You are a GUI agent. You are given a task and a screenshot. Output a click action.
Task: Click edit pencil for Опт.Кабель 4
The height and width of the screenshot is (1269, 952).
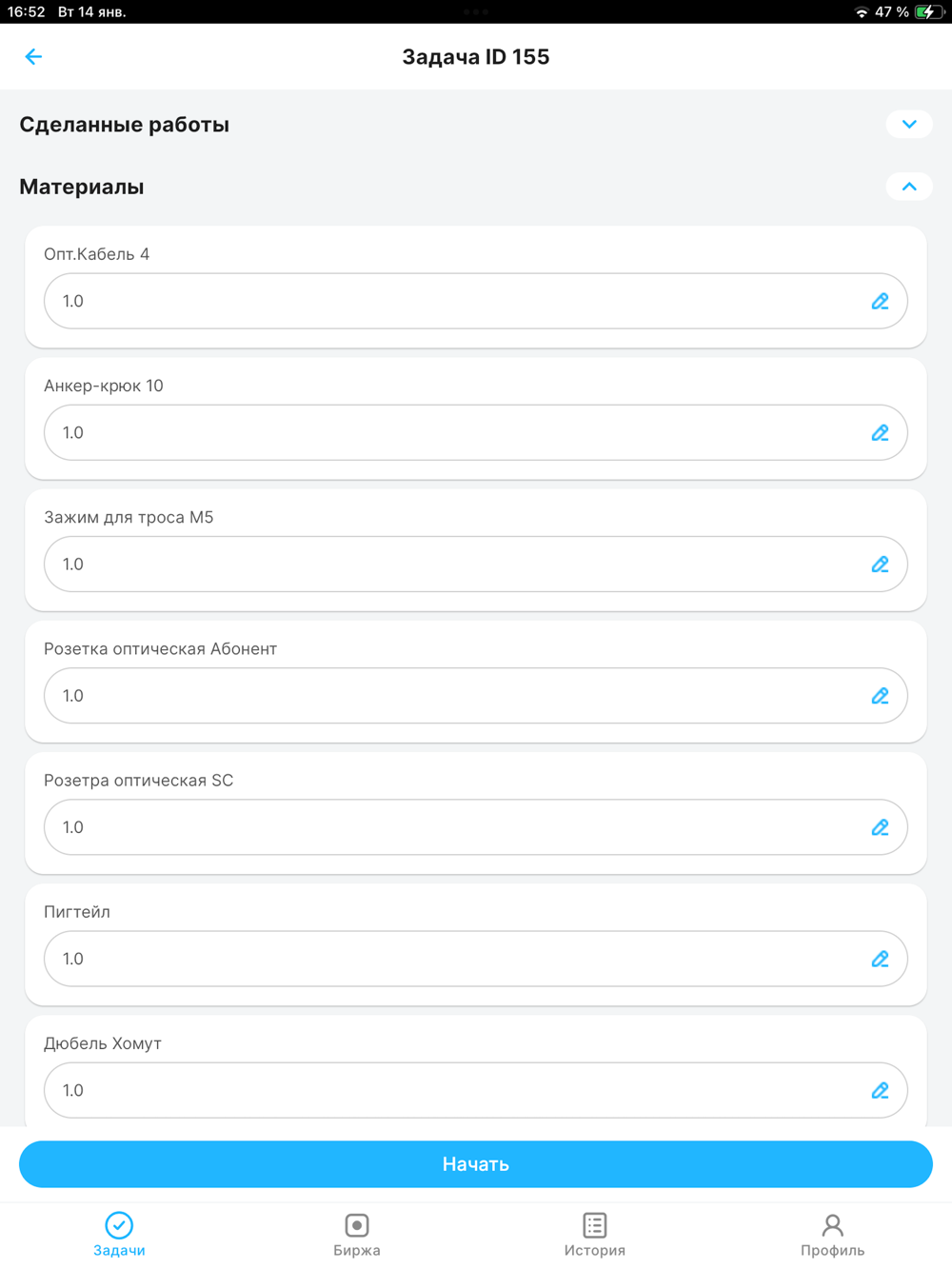(880, 302)
